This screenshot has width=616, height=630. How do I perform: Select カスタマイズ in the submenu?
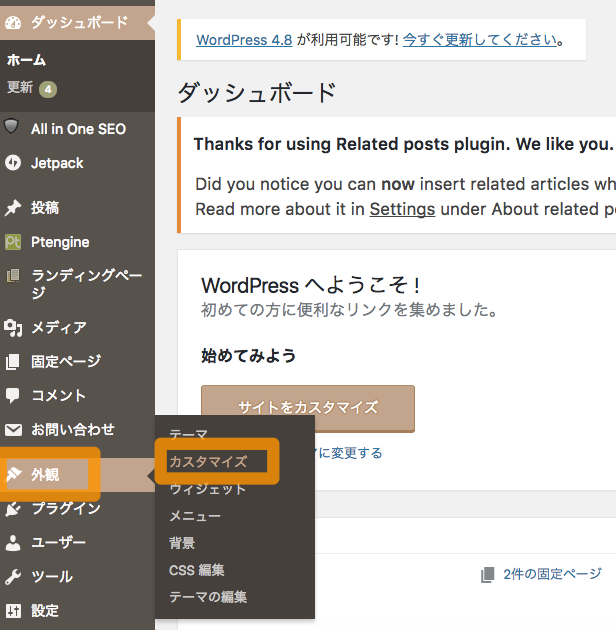pyautogui.click(x=208, y=461)
